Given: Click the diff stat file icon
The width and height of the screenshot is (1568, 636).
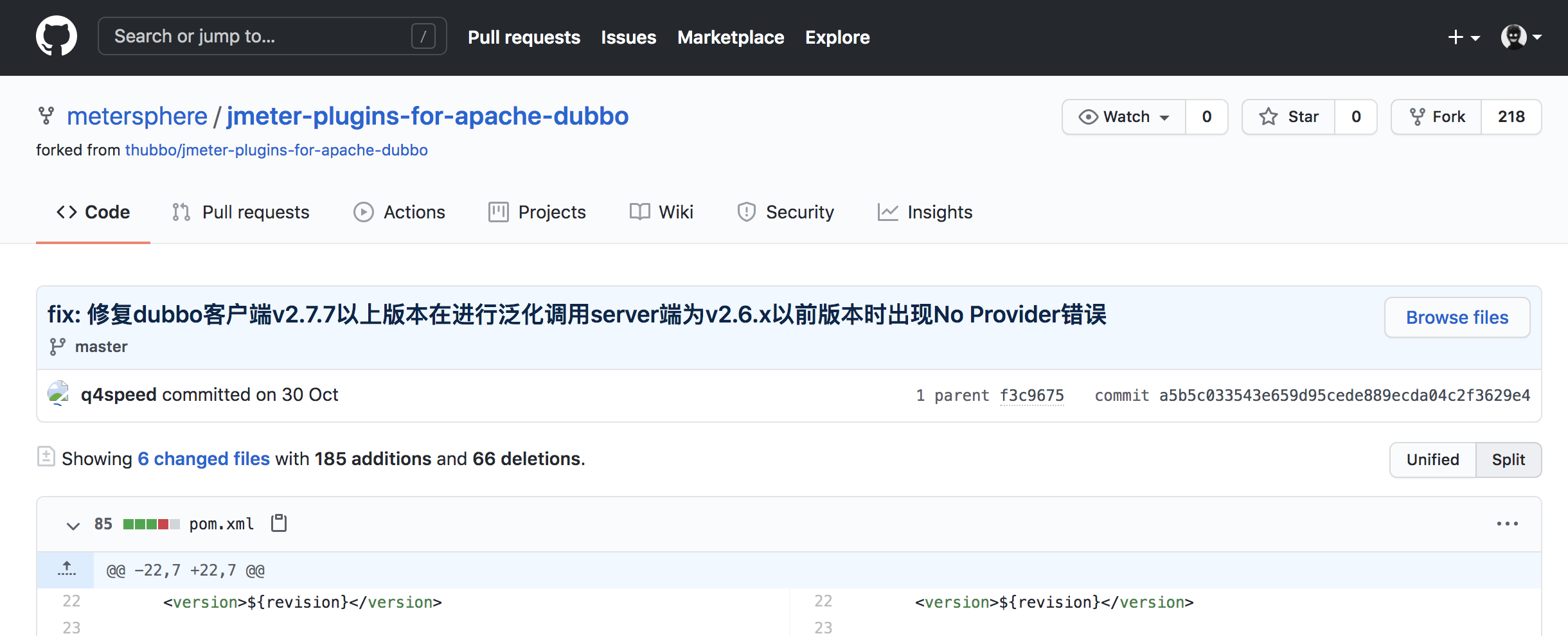Looking at the screenshot, I should coord(46,457).
